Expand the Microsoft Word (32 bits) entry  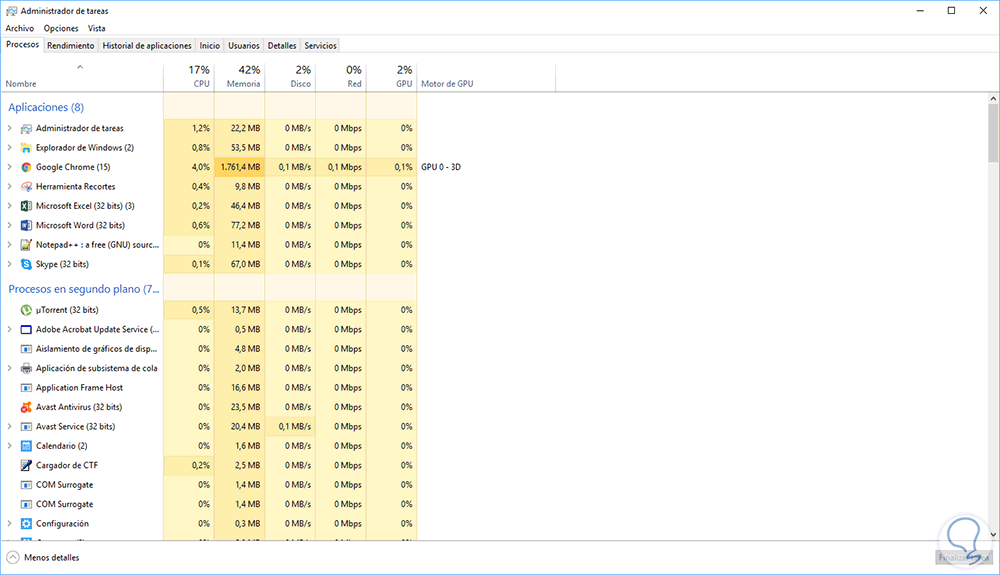point(10,226)
